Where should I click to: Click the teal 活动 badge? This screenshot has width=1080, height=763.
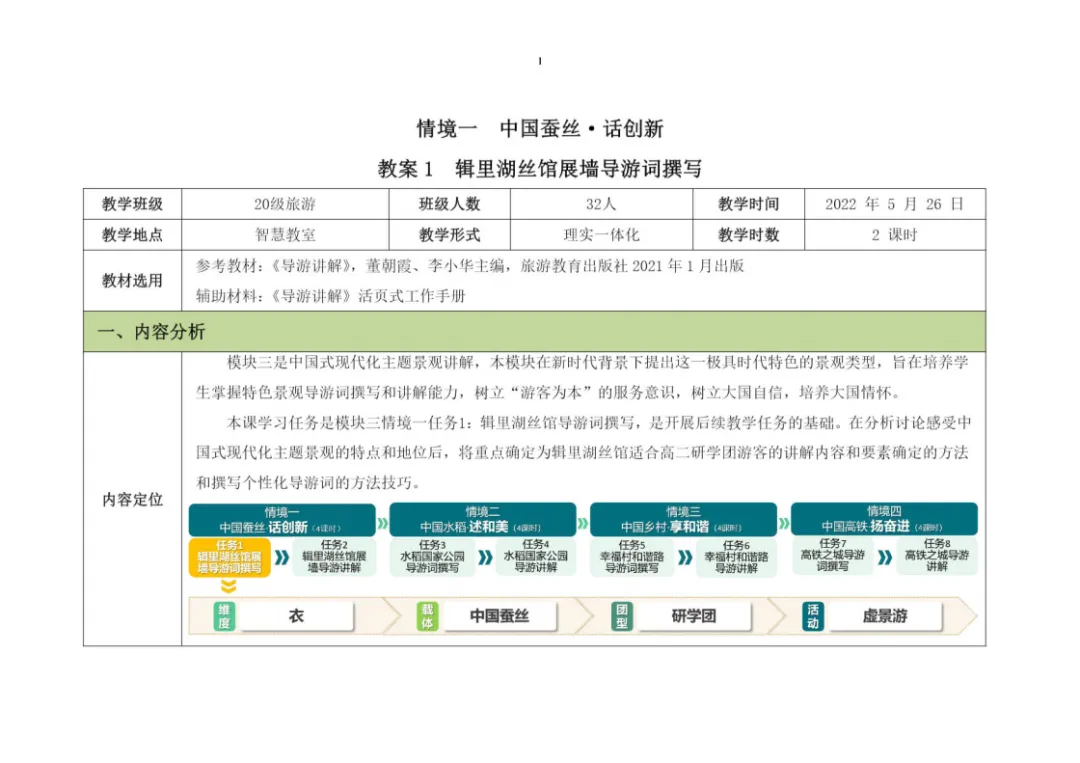pos(813,616)
